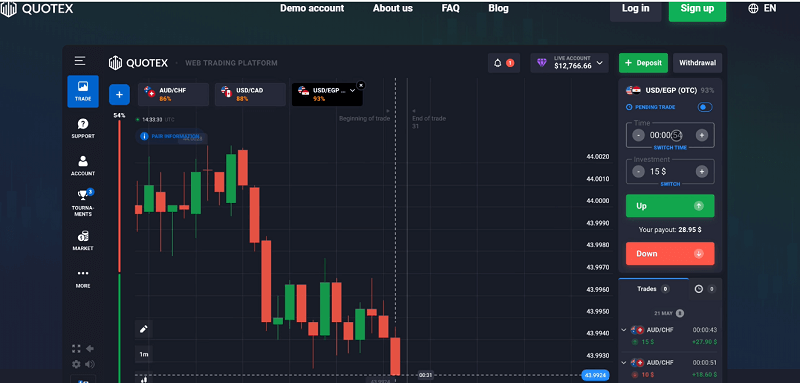Click the Quotex logo in top header
Image resolution: width=800 pixels, height=383 pixels.
click(37, 9)
